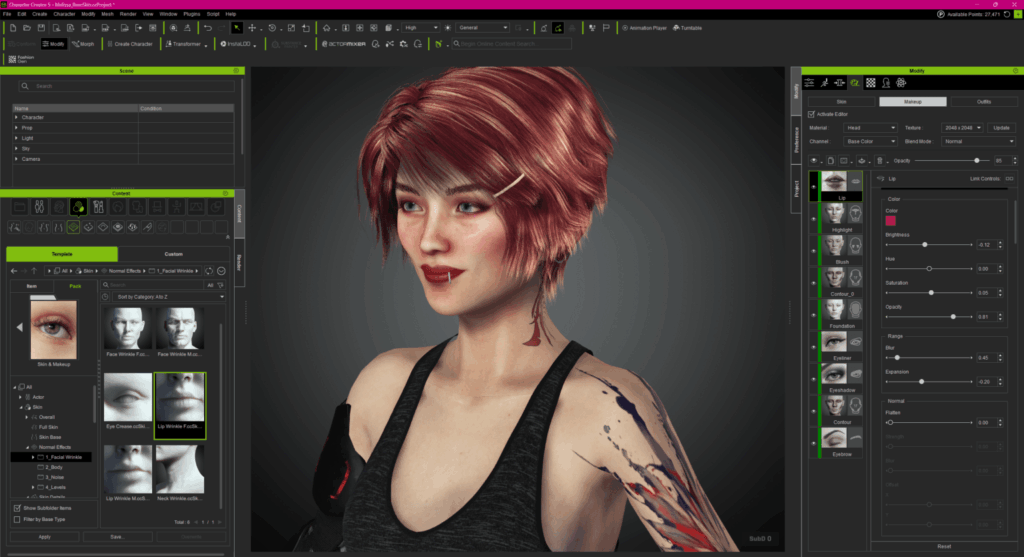Hide the Lip makeup layer eye
This screenshot has width=1024, height=557.
[x=813, y=187]
